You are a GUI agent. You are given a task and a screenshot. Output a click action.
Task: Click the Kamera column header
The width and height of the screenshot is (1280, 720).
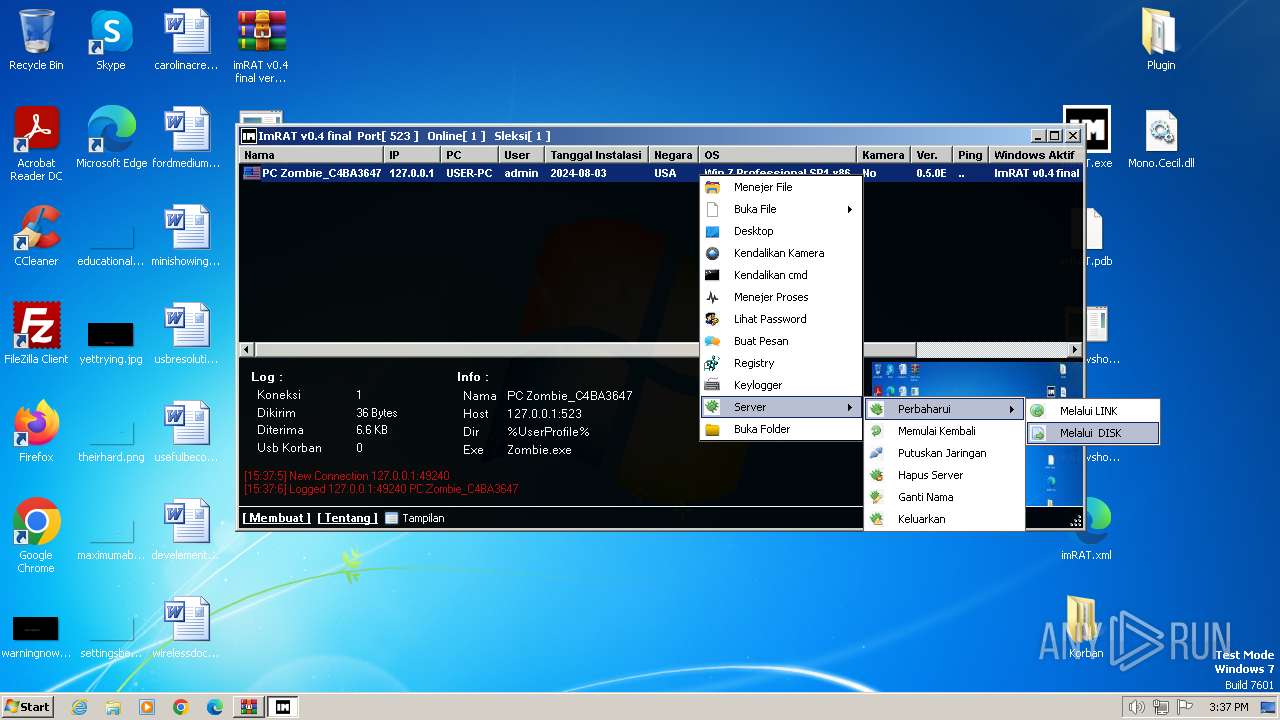883,155
